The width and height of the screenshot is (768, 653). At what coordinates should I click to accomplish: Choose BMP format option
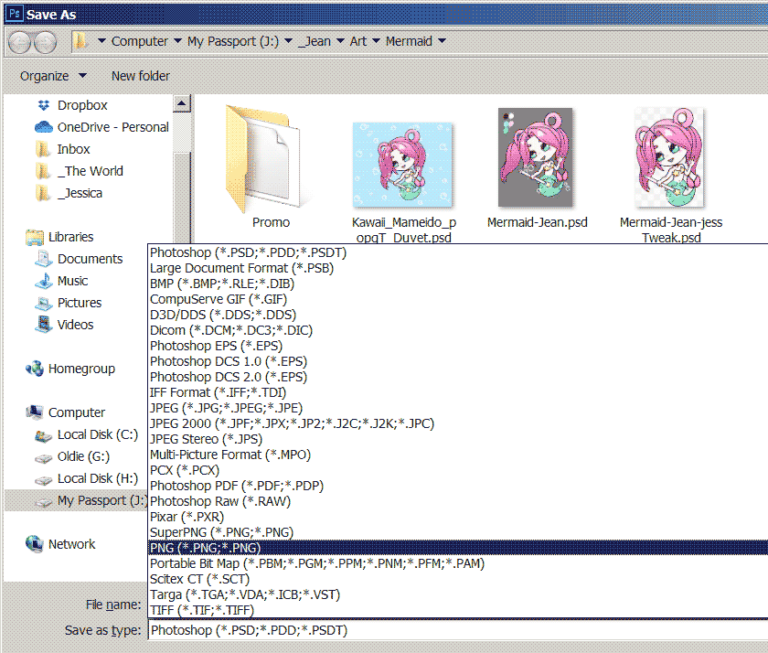[457, 284]
